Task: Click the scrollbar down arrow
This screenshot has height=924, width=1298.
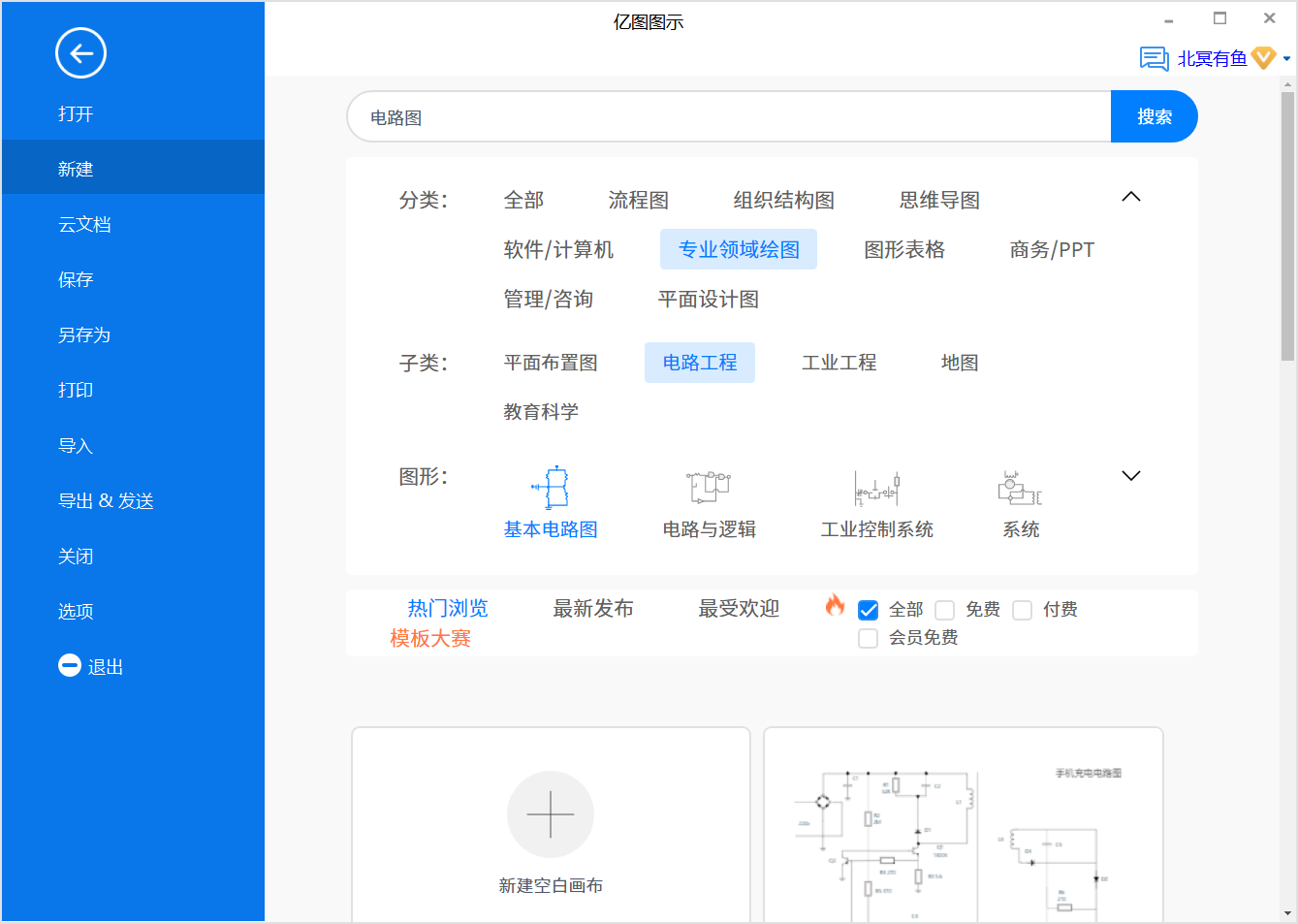Action: (x=1287, y=913)
